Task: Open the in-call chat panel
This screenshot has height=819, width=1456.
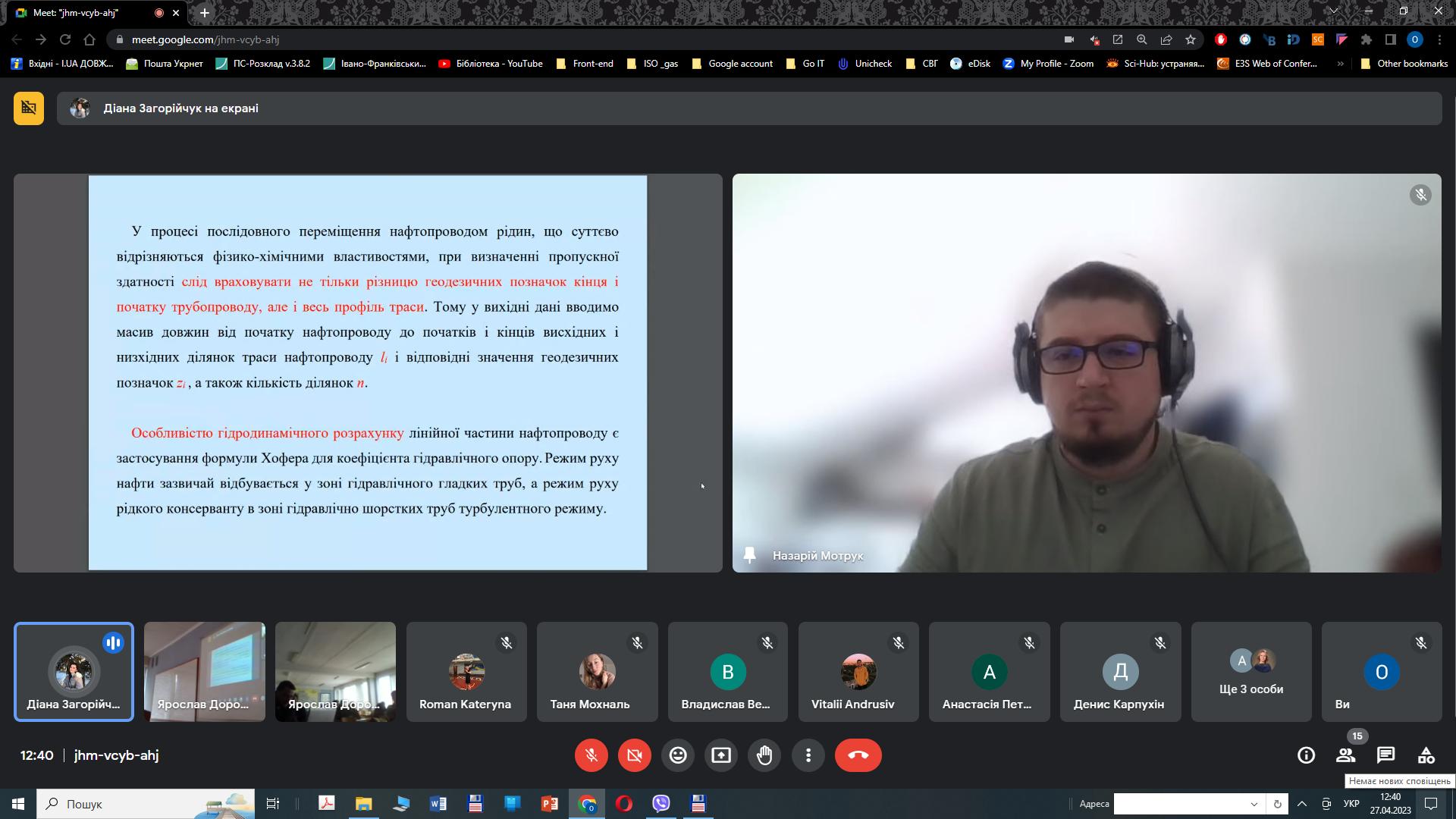Action: 1385,755
